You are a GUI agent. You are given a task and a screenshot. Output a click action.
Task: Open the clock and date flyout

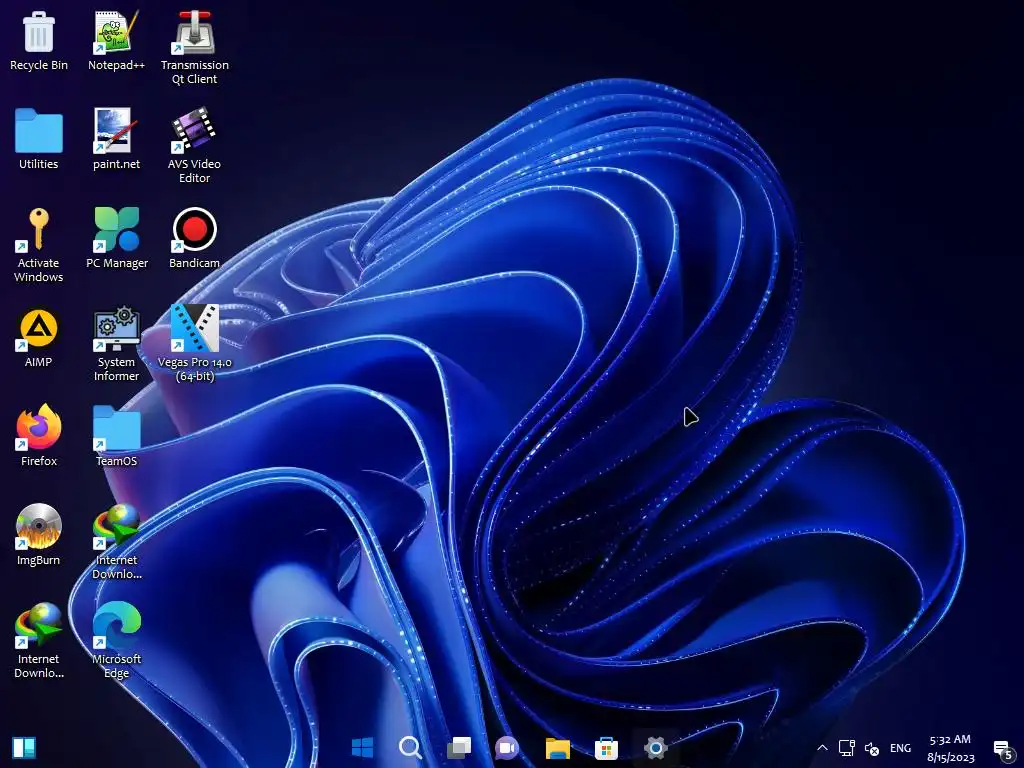click(x=950, y=748)
